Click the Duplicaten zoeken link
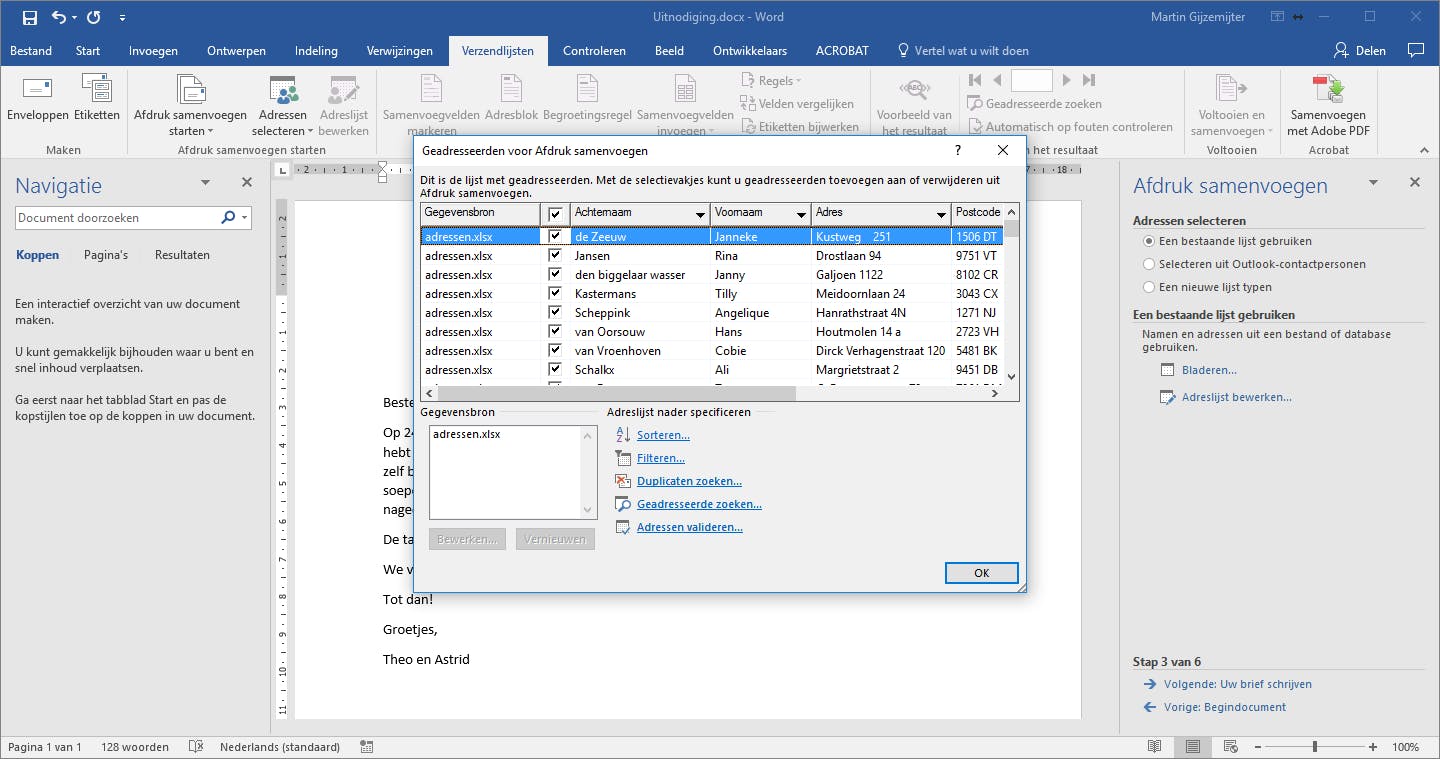The height and width of the screenshot is (759, 1440). click(x=689, y=481)
